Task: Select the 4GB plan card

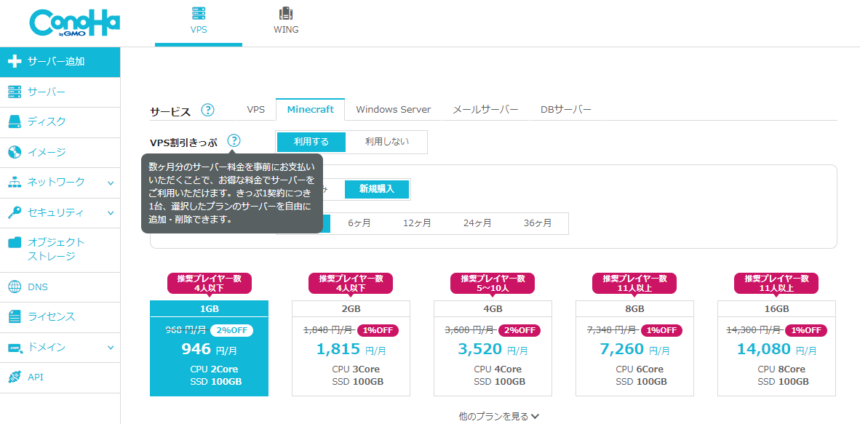Action: 493,348
